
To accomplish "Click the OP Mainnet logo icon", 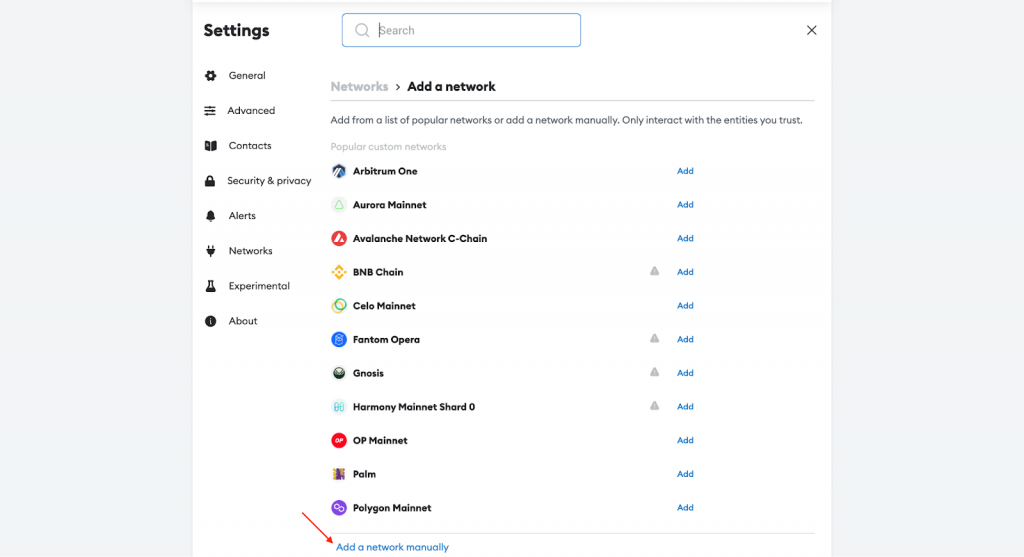I will pos(339,441).
